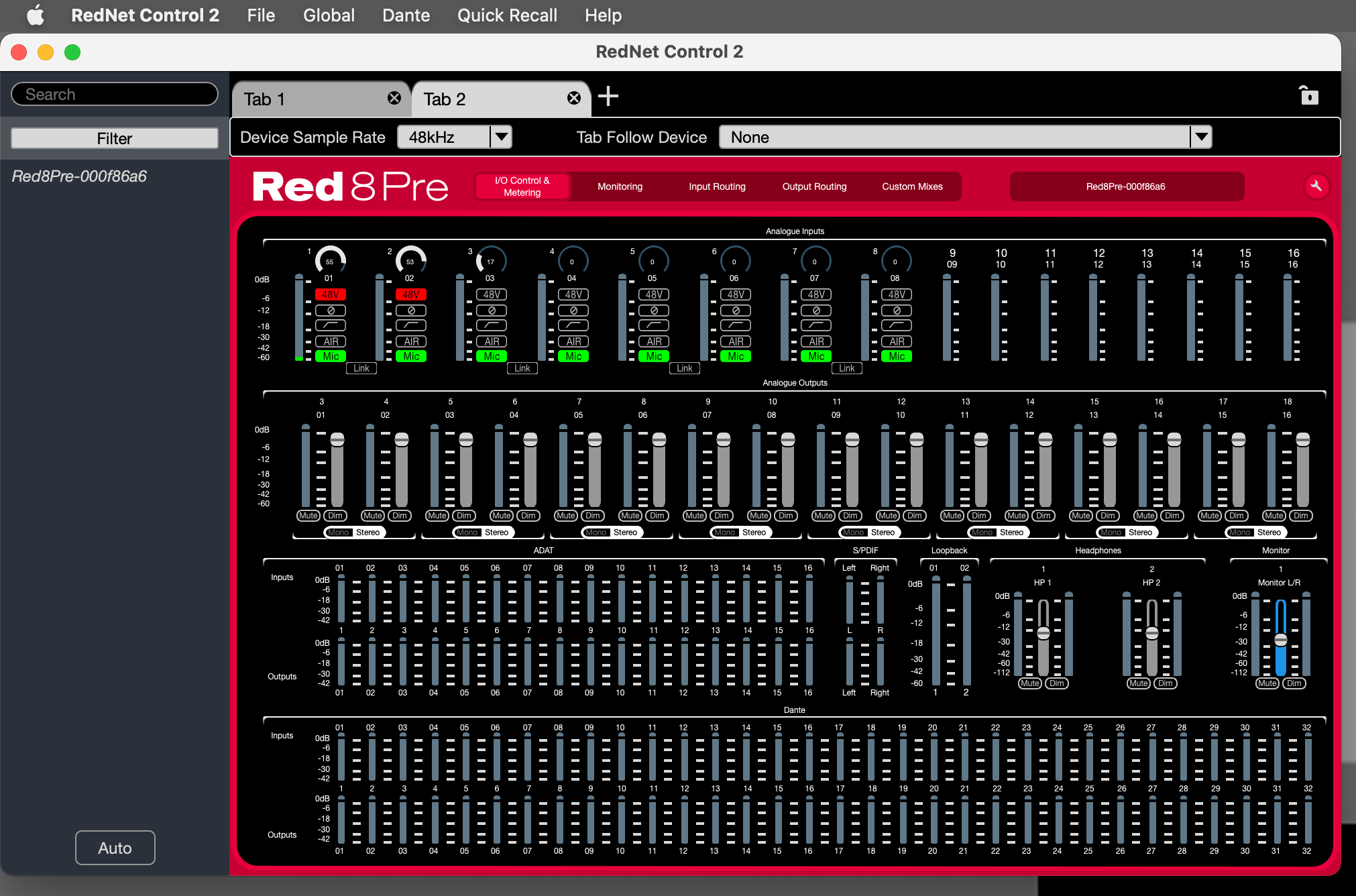Open the Quick Recall menu
This screenshot has width=1356, height=896.
click(x=507, y=15)
